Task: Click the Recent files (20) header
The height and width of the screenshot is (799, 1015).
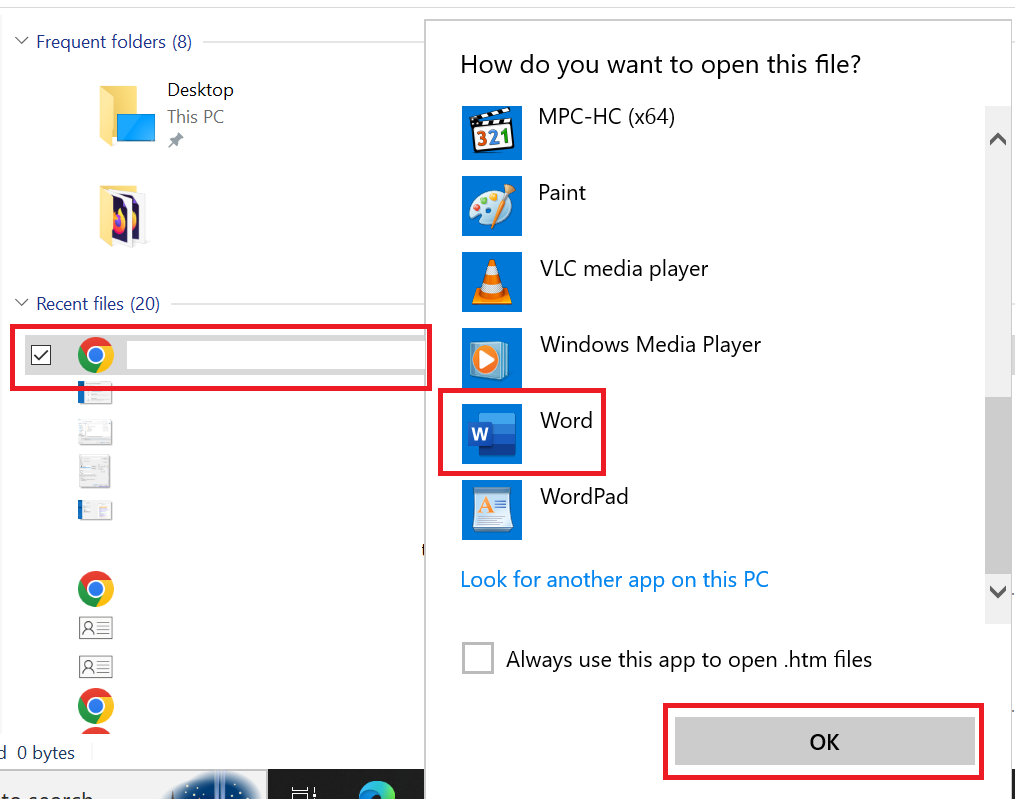Action: tap(98, 304)
